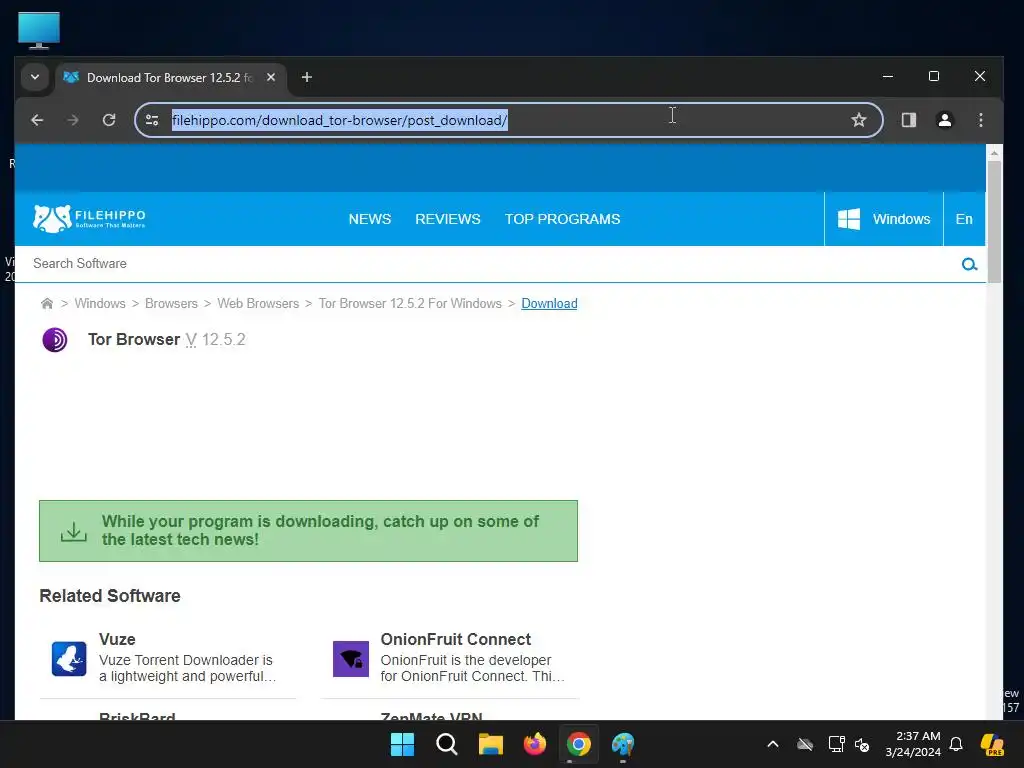Click the Related Software heading

(x=110, y=596)
